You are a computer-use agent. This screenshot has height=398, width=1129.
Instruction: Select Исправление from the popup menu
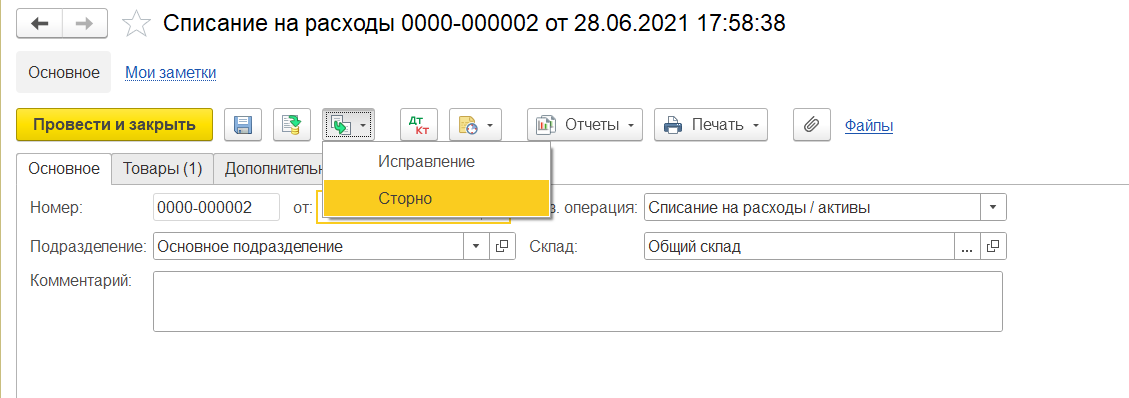coord(436,161)
